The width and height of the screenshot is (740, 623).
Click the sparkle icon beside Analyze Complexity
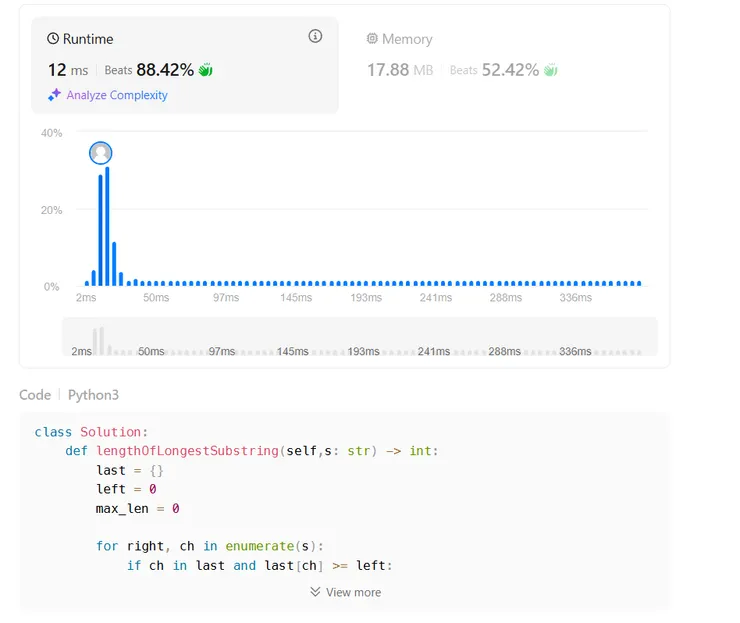point(54,95)
